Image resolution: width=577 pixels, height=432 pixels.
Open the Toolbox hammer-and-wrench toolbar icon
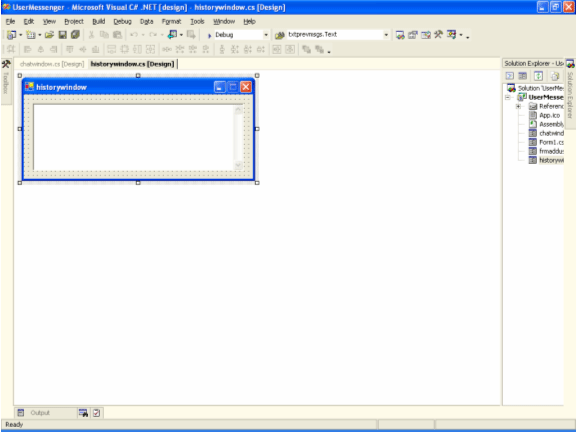(x=438, y=35)
